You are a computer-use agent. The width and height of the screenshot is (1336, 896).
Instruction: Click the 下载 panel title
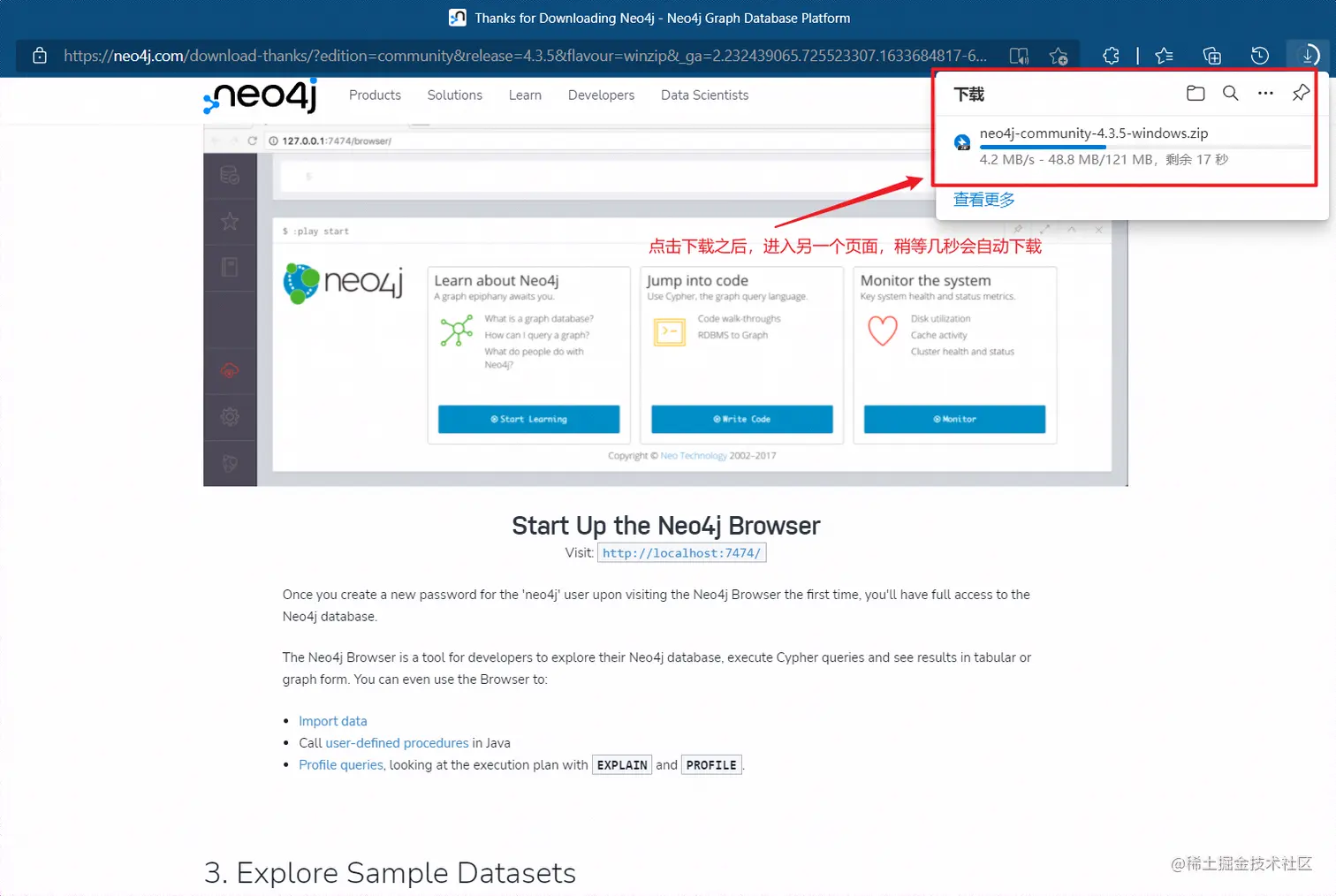click(968, 94)
